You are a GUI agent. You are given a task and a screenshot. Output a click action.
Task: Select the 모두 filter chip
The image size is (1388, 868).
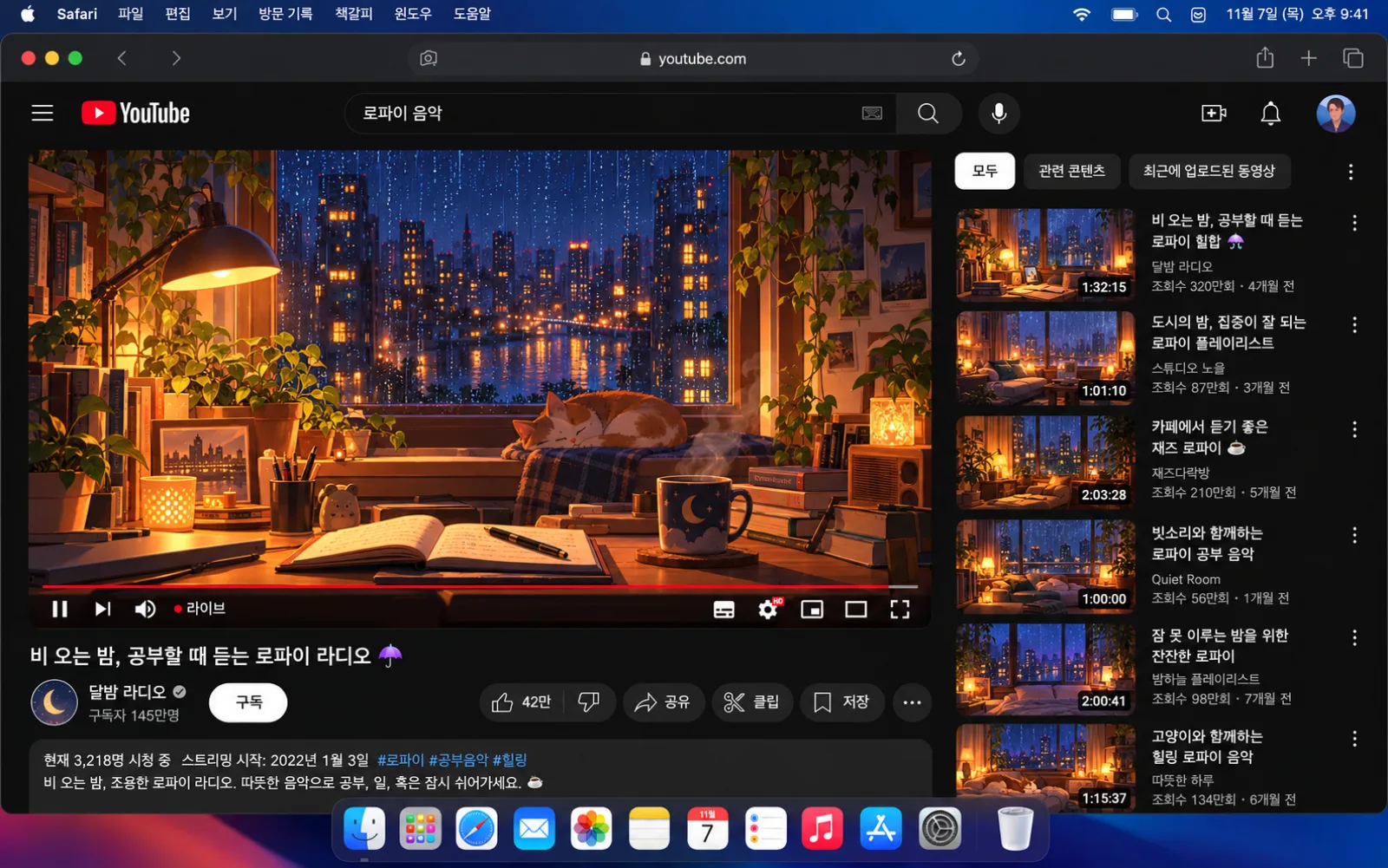click(985, 172)
